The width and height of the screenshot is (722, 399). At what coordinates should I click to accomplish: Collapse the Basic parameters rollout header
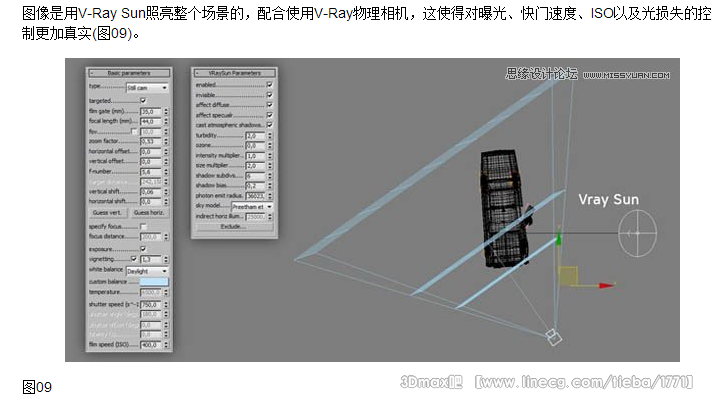[129, 73]
